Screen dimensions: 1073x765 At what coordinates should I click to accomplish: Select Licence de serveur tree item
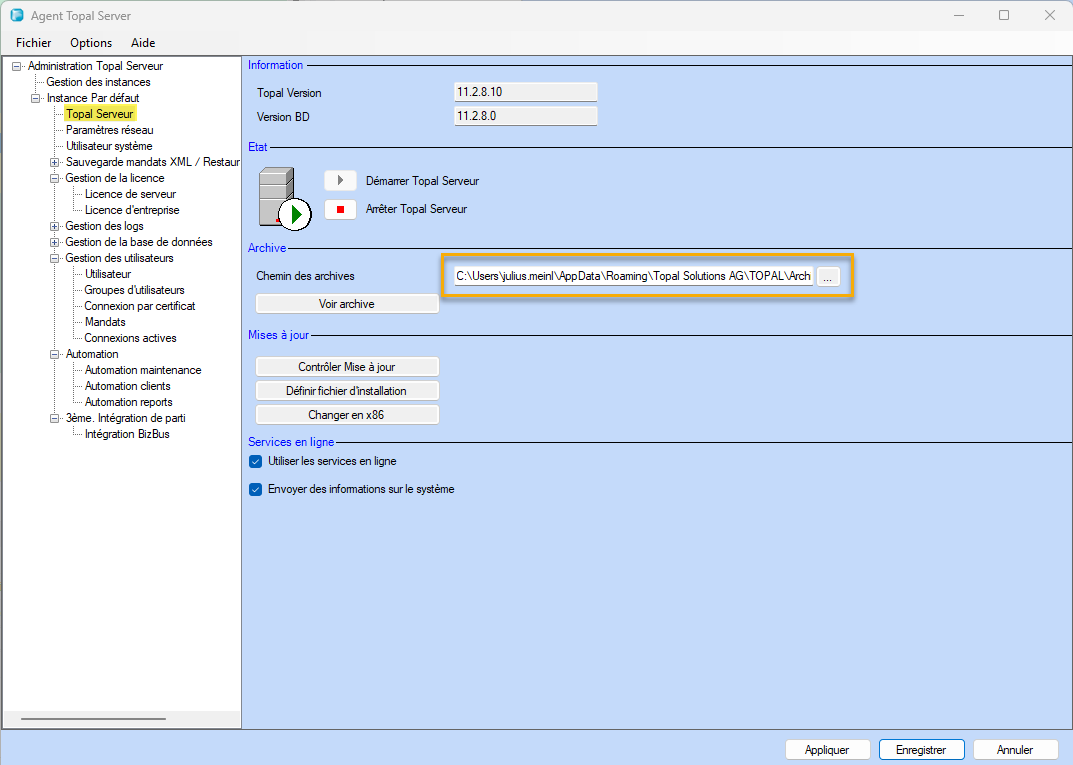pos(130,194)
